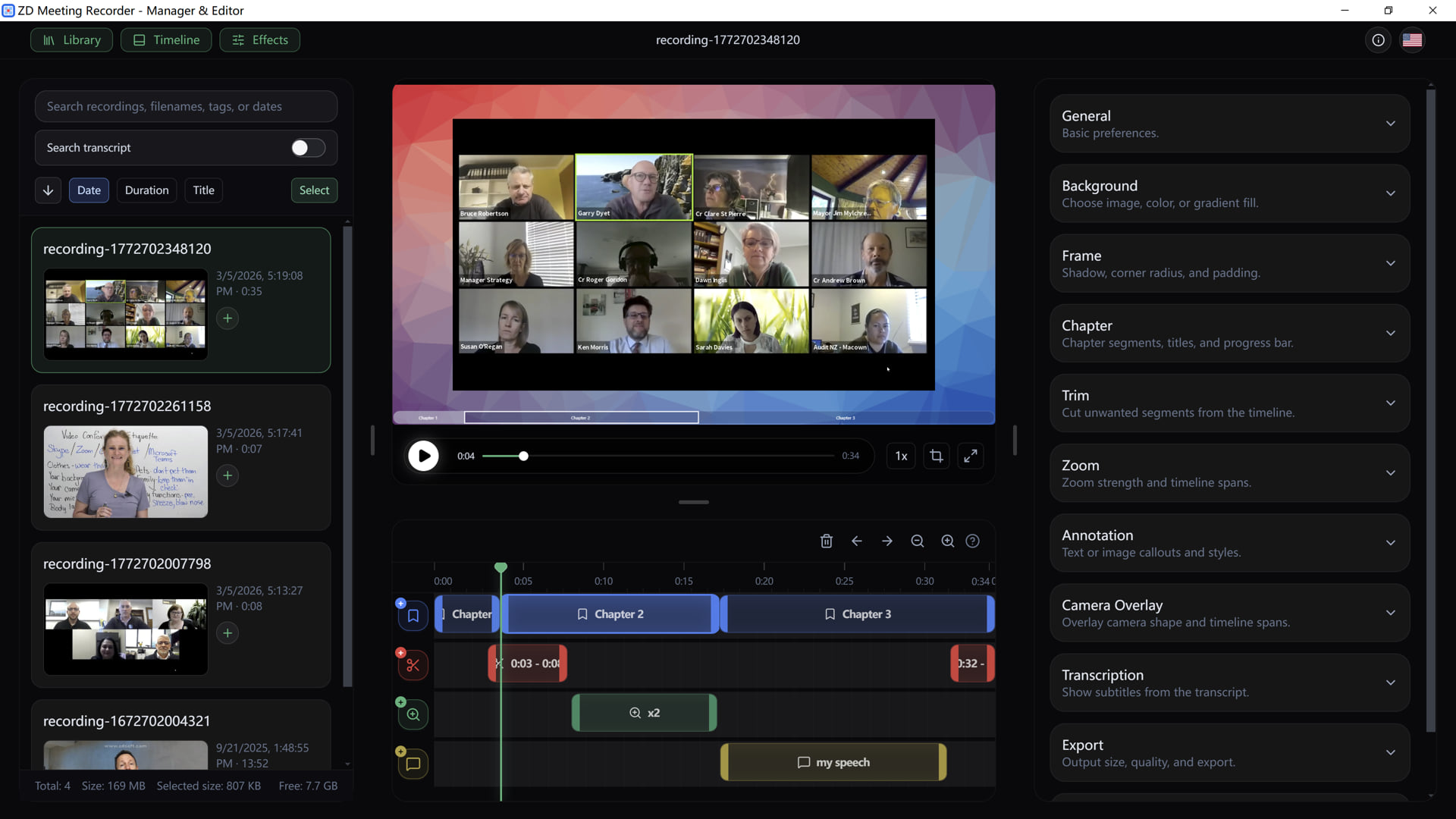Screen dimensions: 1456x819
Task: Click the trash delete icon above timeline
Action: click(x=827, y=541)
